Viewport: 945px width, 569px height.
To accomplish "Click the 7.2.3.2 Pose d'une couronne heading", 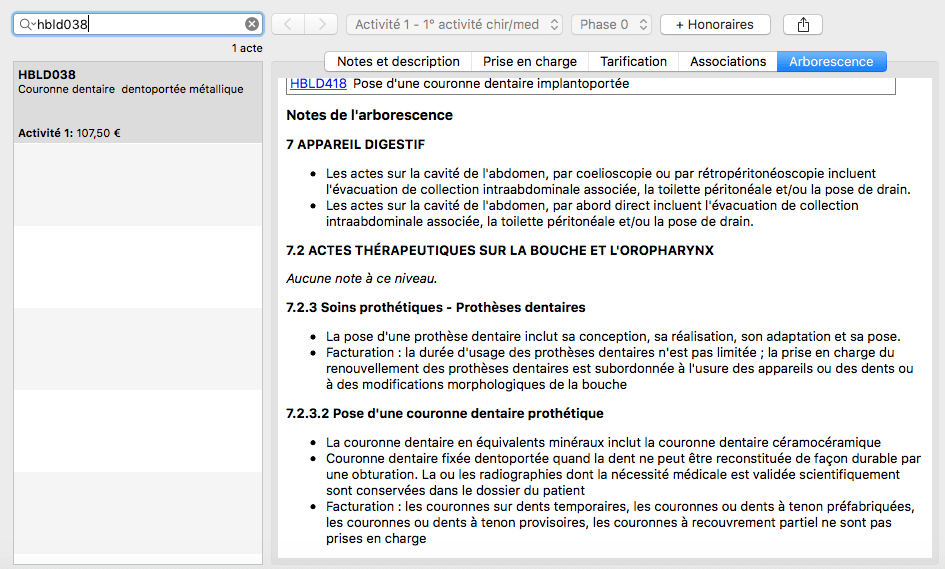I will [444, 413].
